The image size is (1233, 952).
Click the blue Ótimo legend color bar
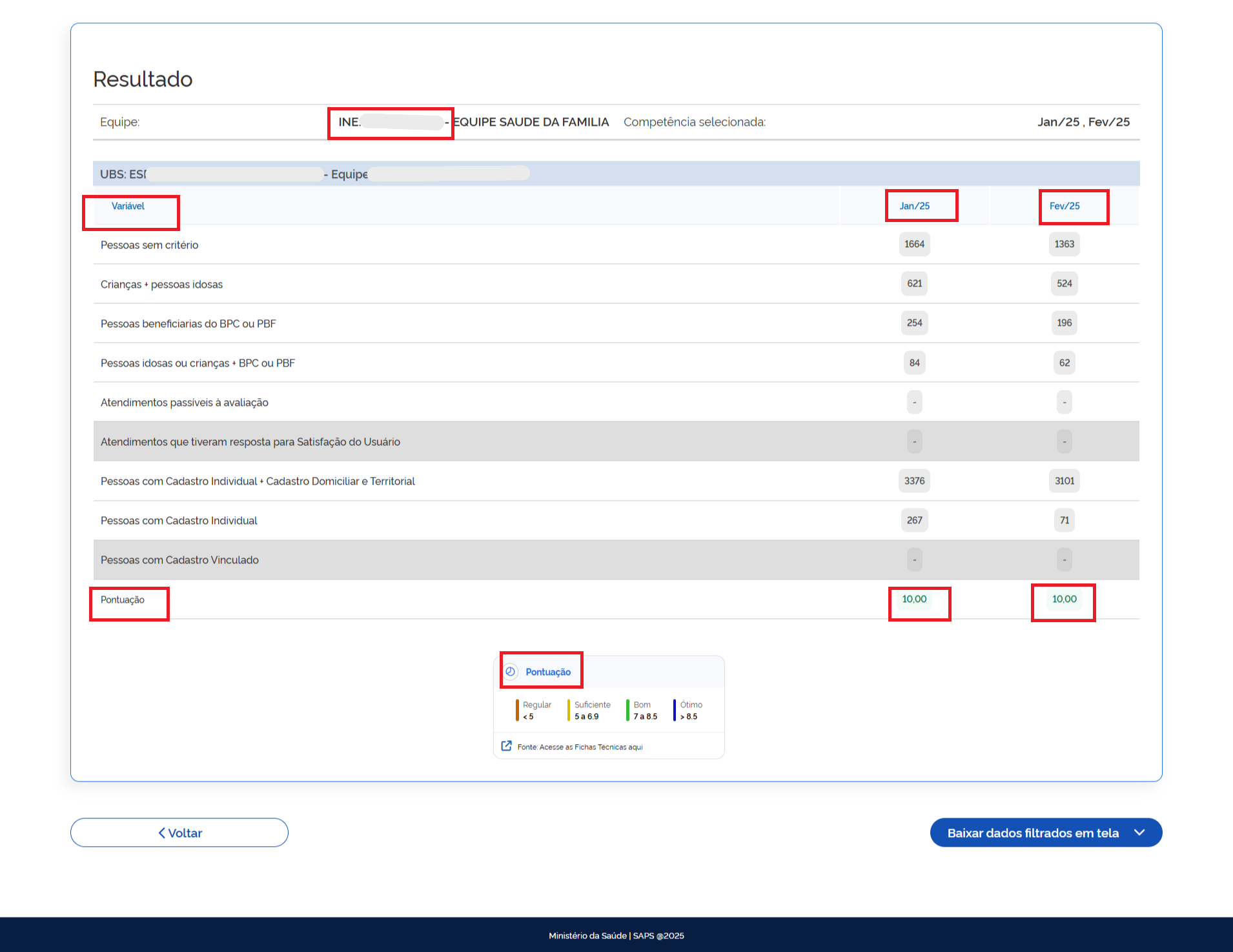[x=675, y=710]
